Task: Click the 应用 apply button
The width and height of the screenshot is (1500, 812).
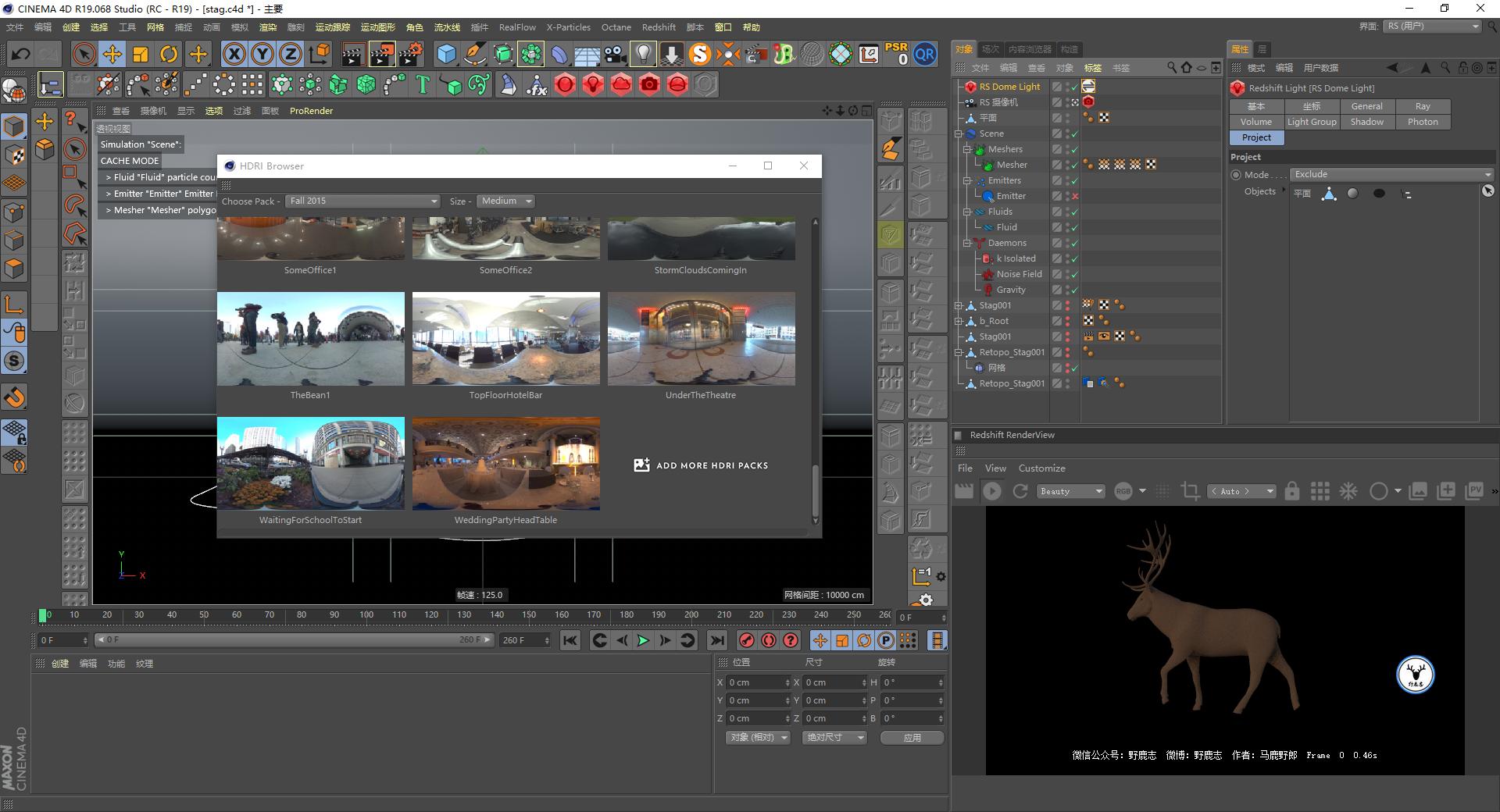Action: coord(912,738)
